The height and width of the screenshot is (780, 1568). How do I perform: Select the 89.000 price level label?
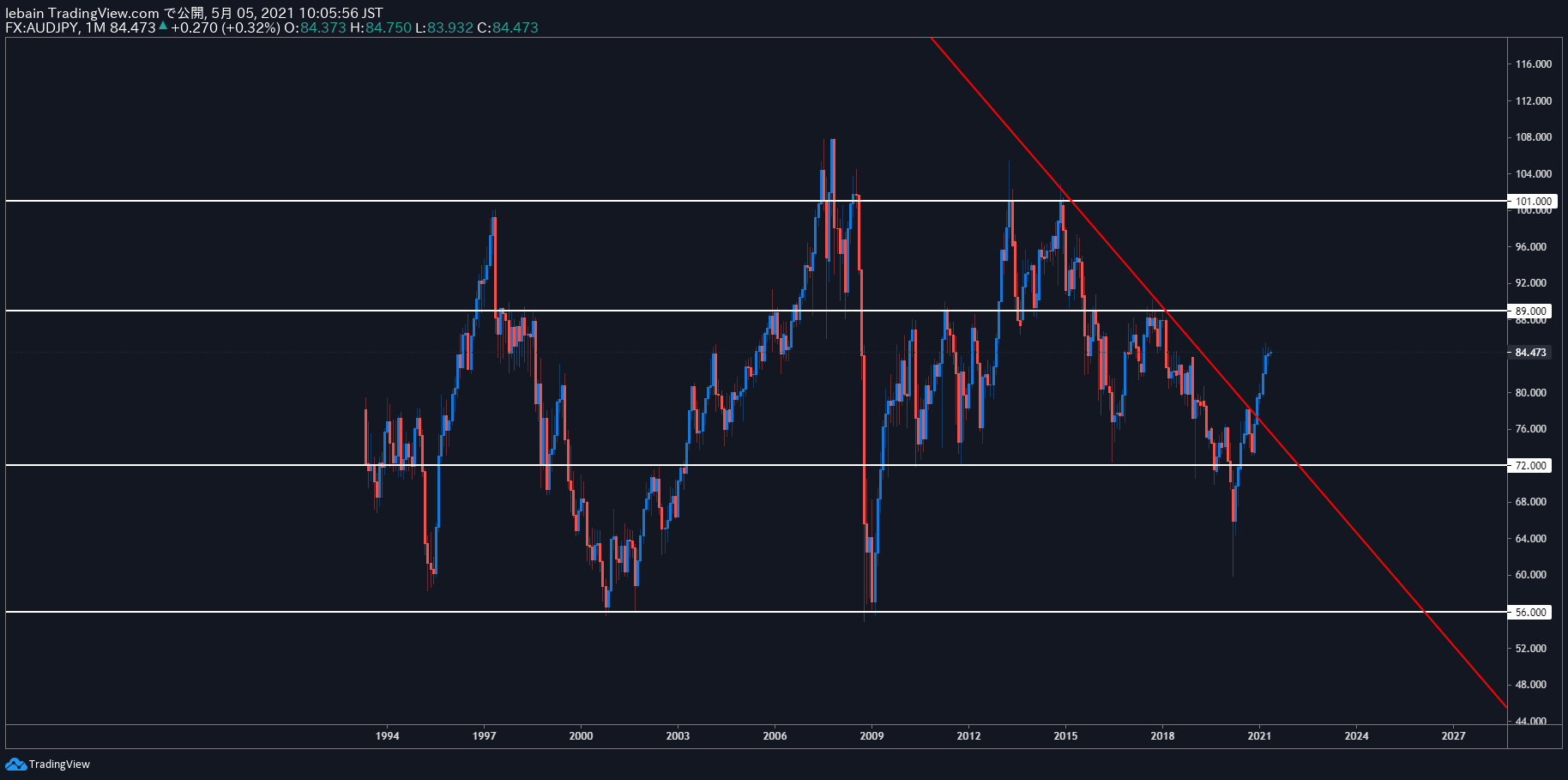[x=1530, y=311]
